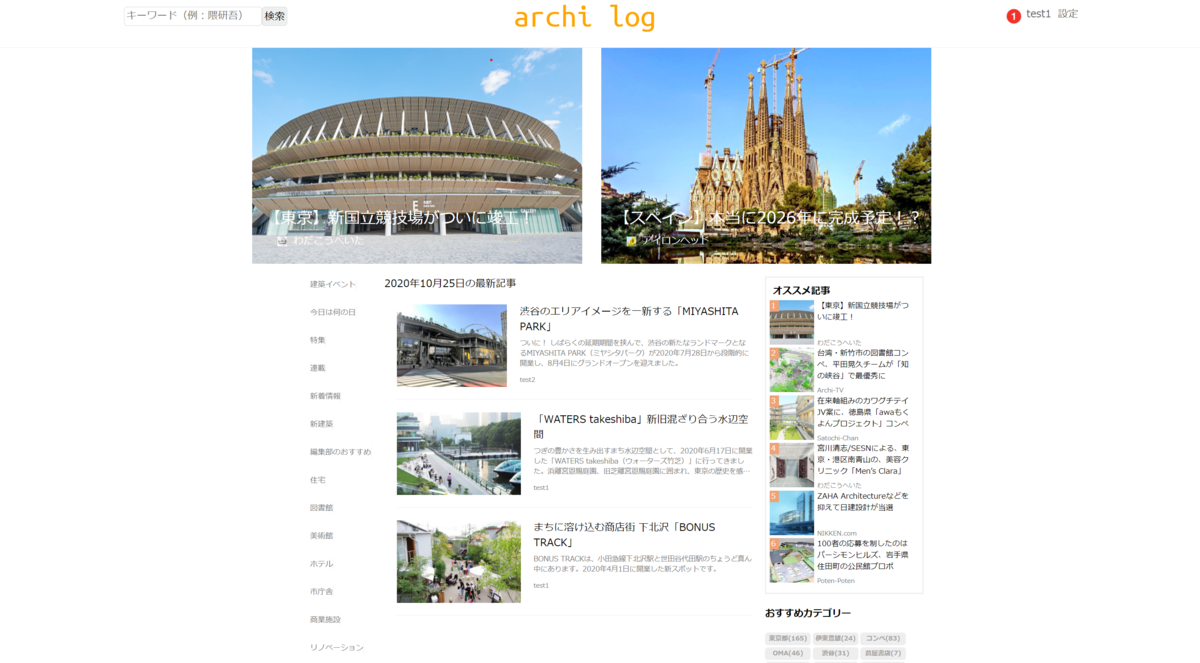1200x663 pixels.
Task: Select 連載 in side menu
Action: point(318,369)
